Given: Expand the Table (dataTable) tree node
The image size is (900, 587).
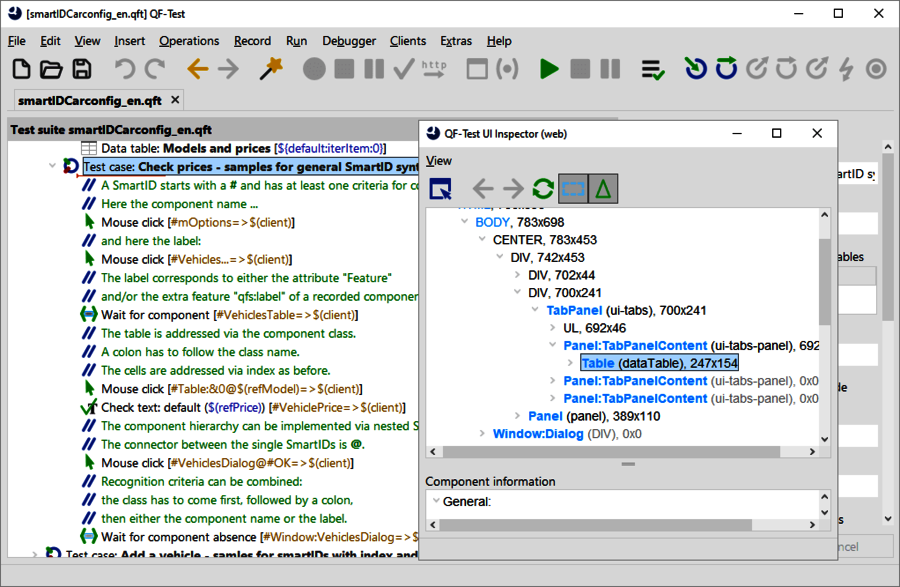Looking at the screenshot, I should tap(572, 364).
